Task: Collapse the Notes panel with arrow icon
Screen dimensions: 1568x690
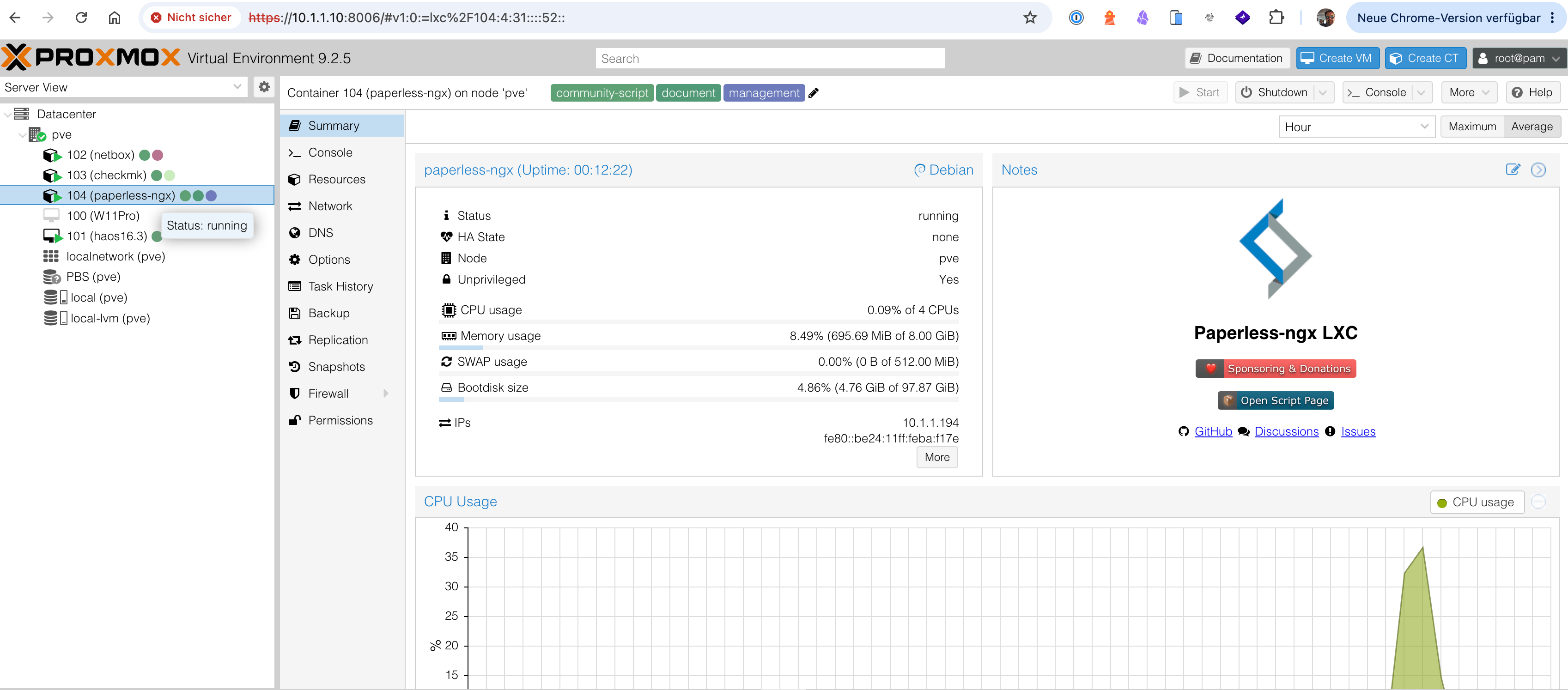Action: coord(1538,170)
